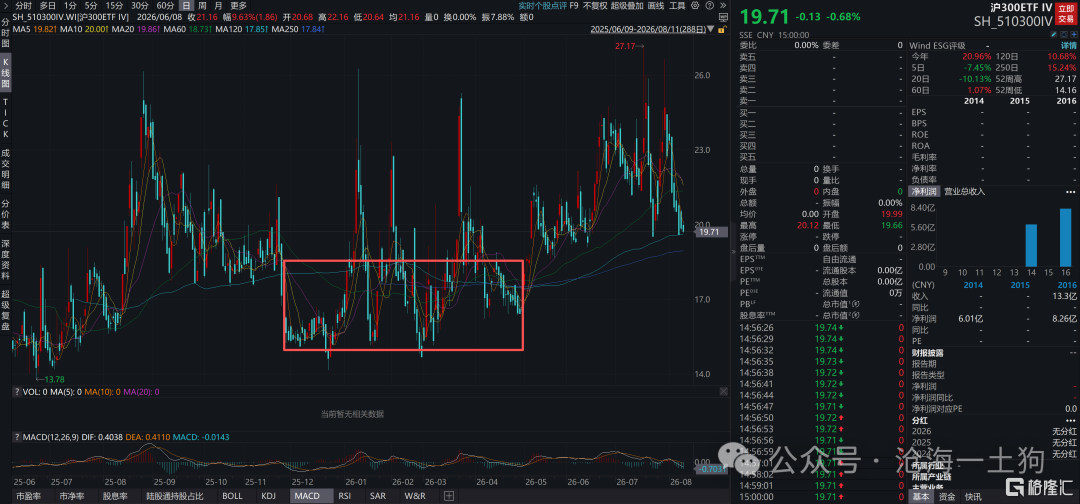Add a new indicator tab with plus icon
The height and width of the screenshot is (504, 1080).
coord(449,495)
